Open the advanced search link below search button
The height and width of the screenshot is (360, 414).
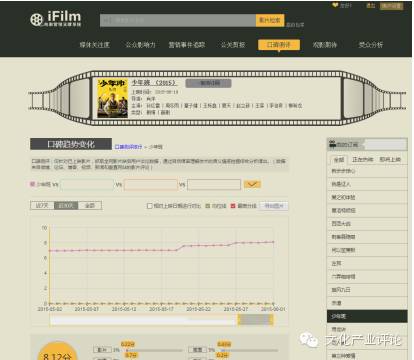point(295,25)
